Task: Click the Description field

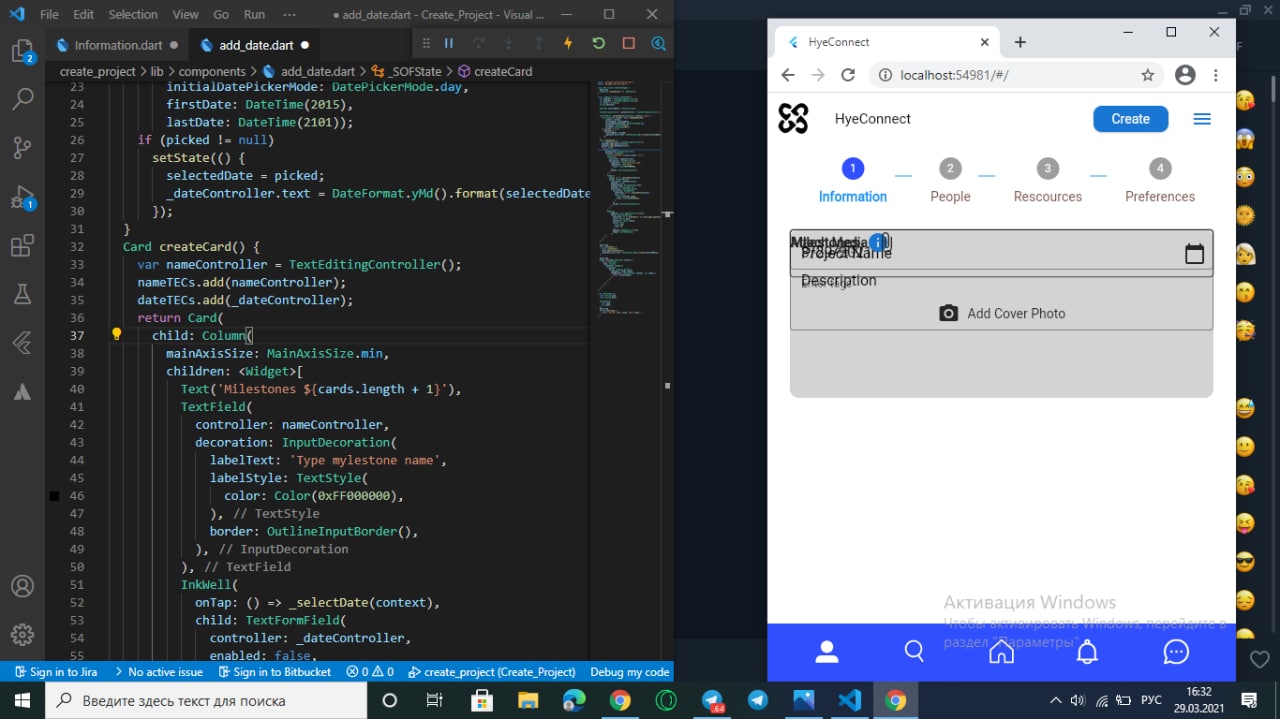Action: pos(839,281)
